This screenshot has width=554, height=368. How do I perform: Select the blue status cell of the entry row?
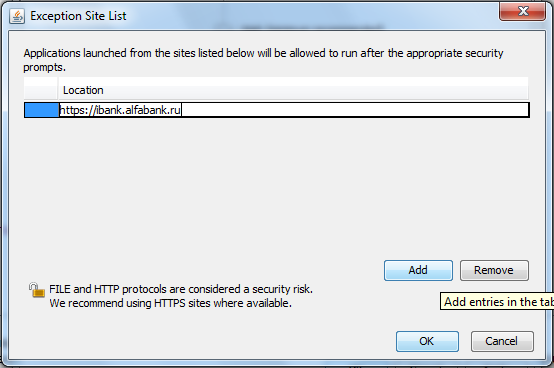coord(42,110)
